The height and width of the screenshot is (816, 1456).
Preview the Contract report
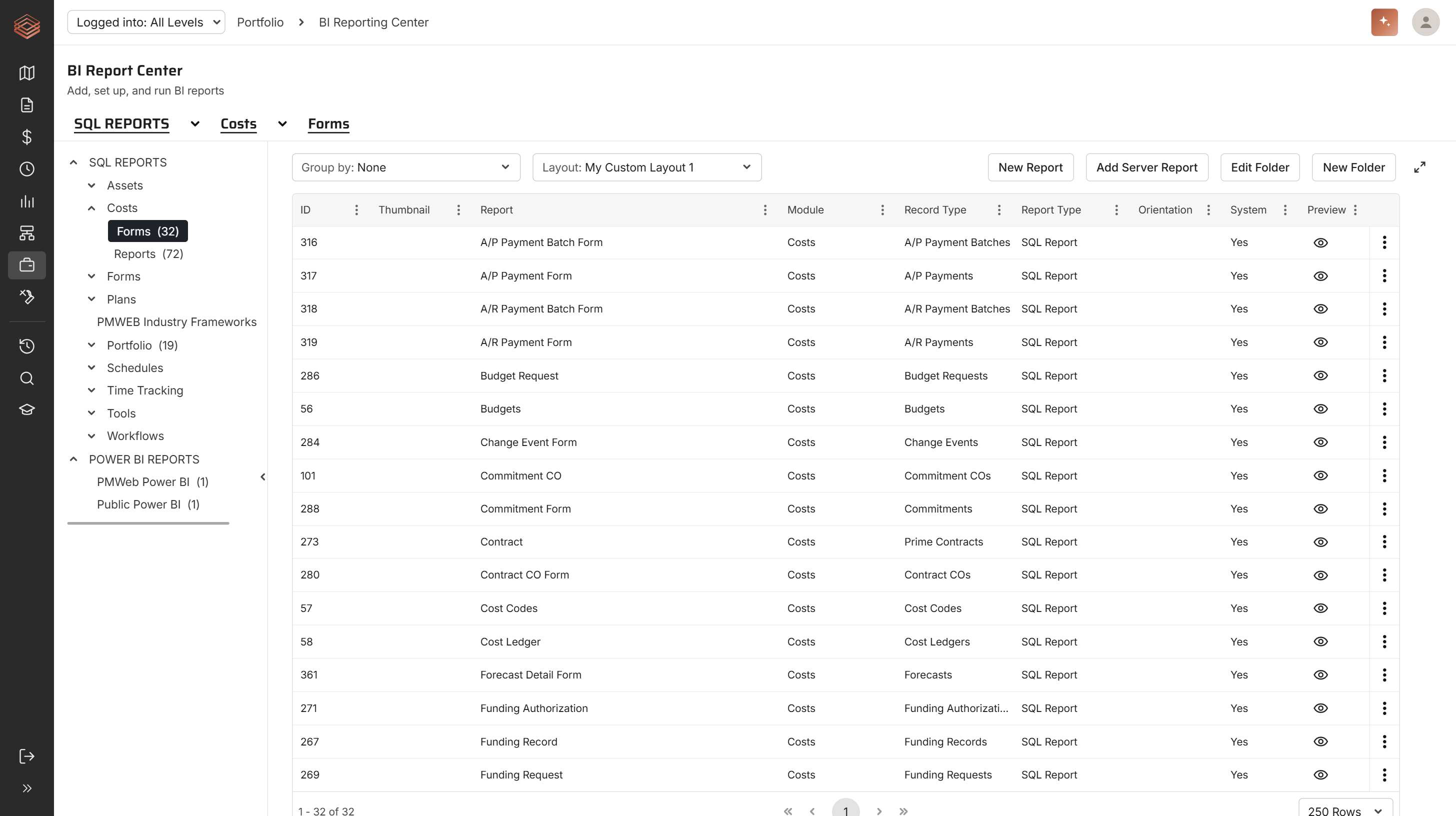coord(1320,542)
